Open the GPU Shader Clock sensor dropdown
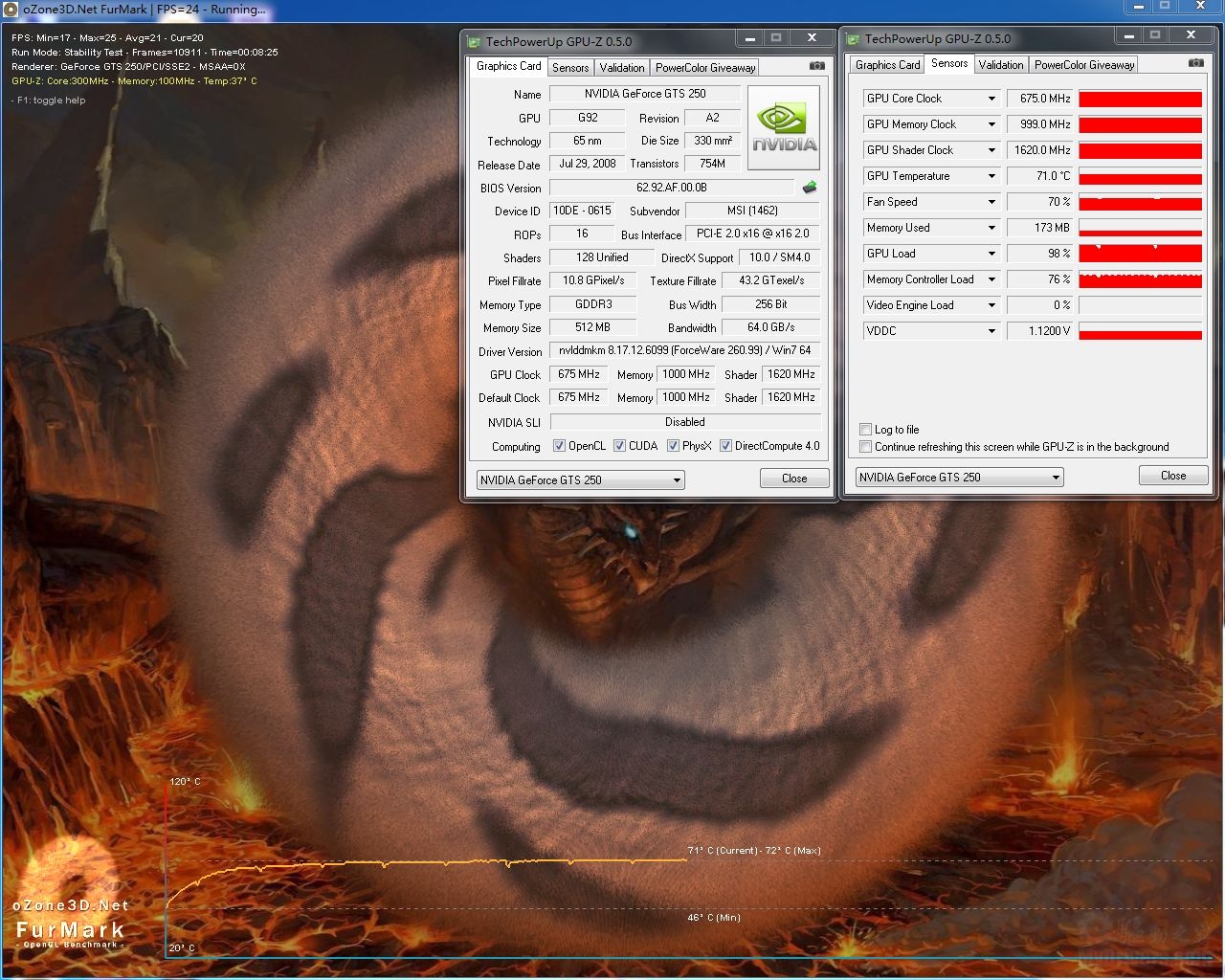The height and width of the screenshot is (980, 1225). click(x=991, y=150)
